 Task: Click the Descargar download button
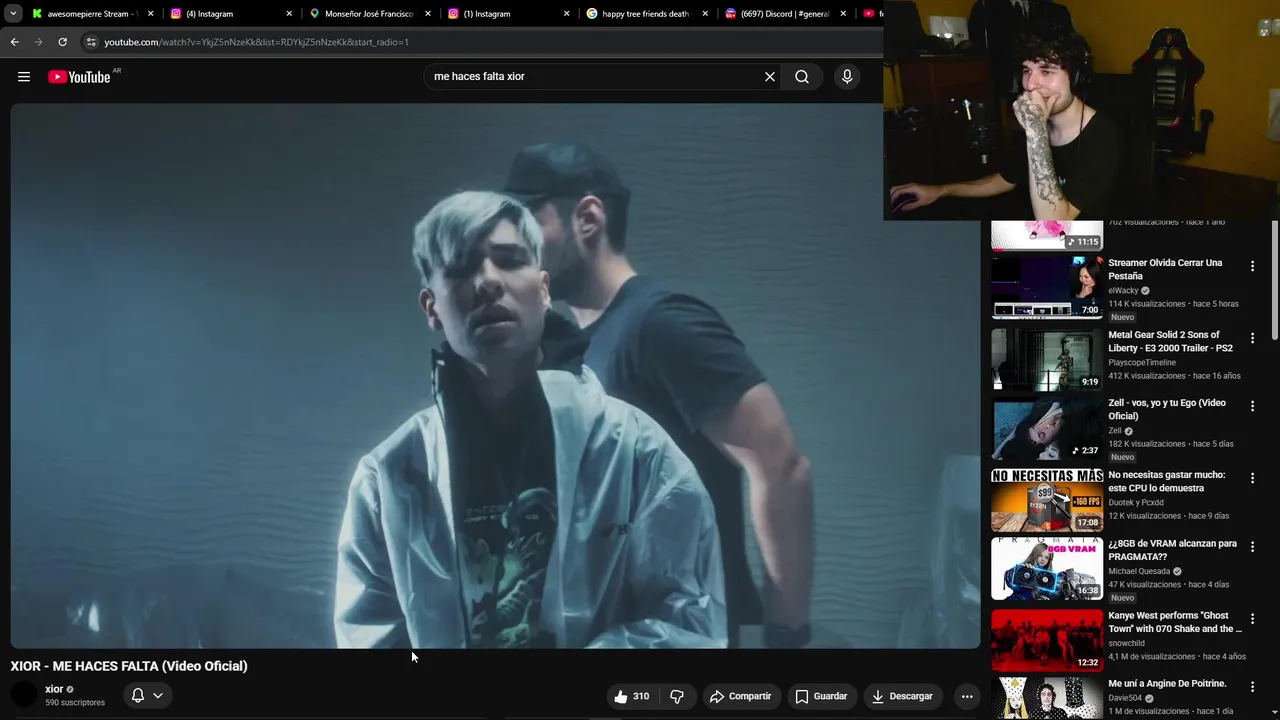tap(903, 696)
